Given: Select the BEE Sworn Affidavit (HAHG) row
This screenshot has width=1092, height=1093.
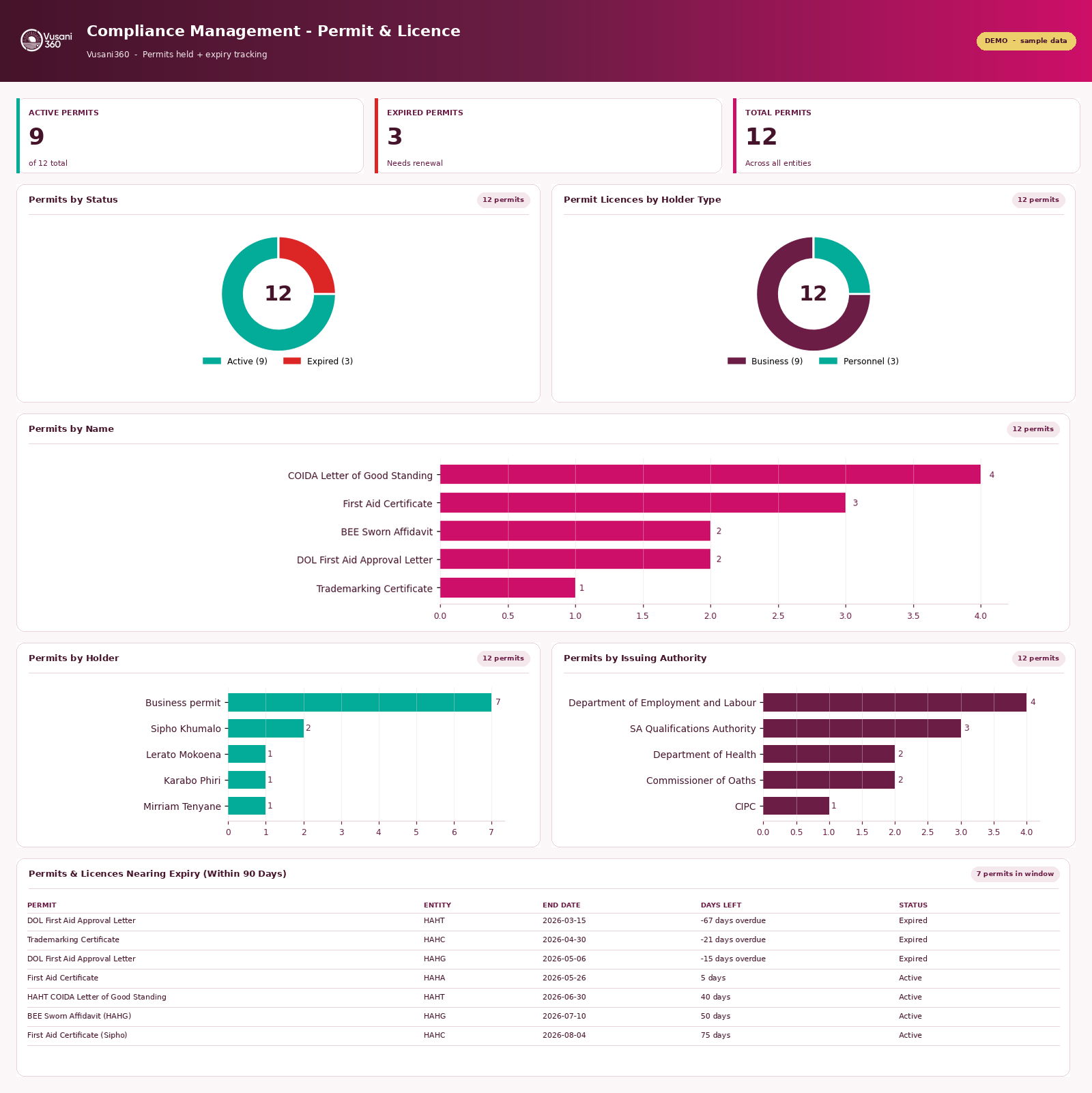Looking at the screenshot, I should (543, 1017).
